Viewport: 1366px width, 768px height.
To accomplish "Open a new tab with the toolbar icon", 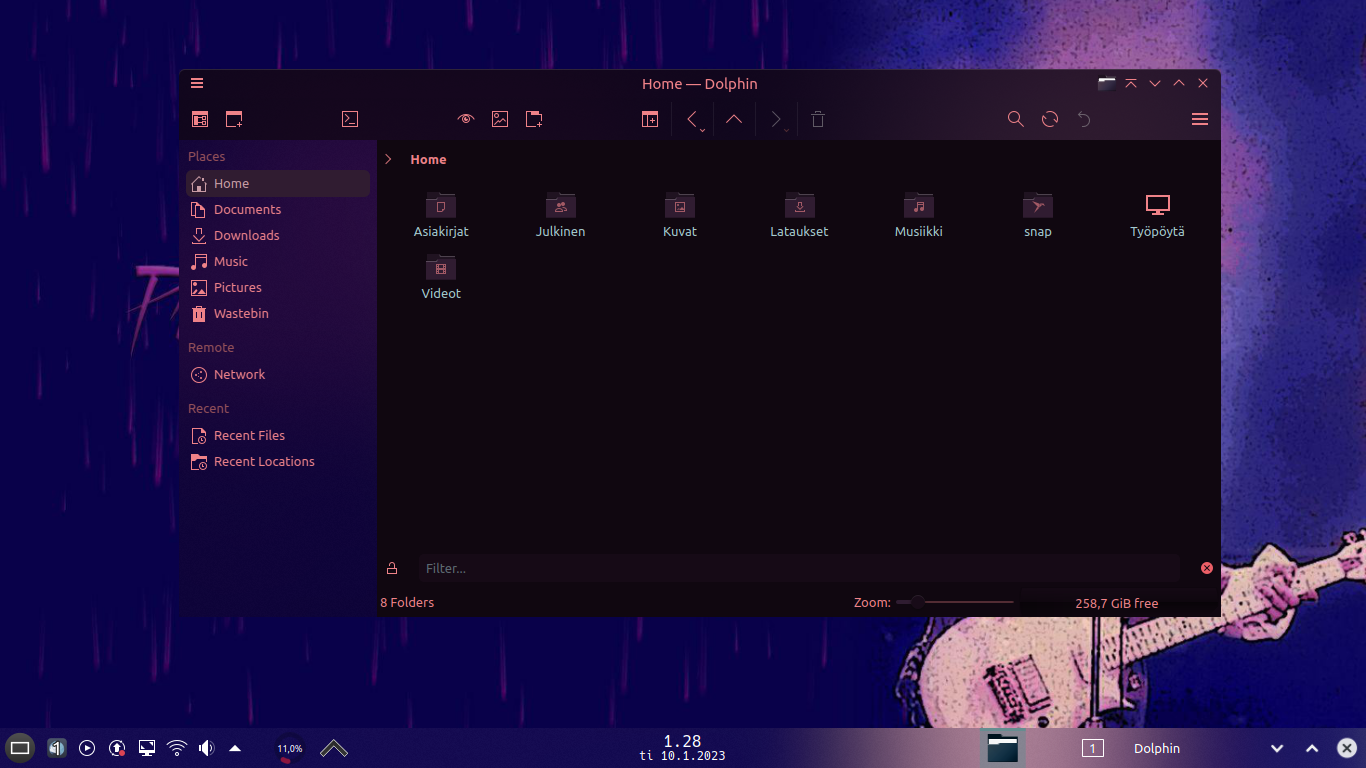I will coord(650,119).
